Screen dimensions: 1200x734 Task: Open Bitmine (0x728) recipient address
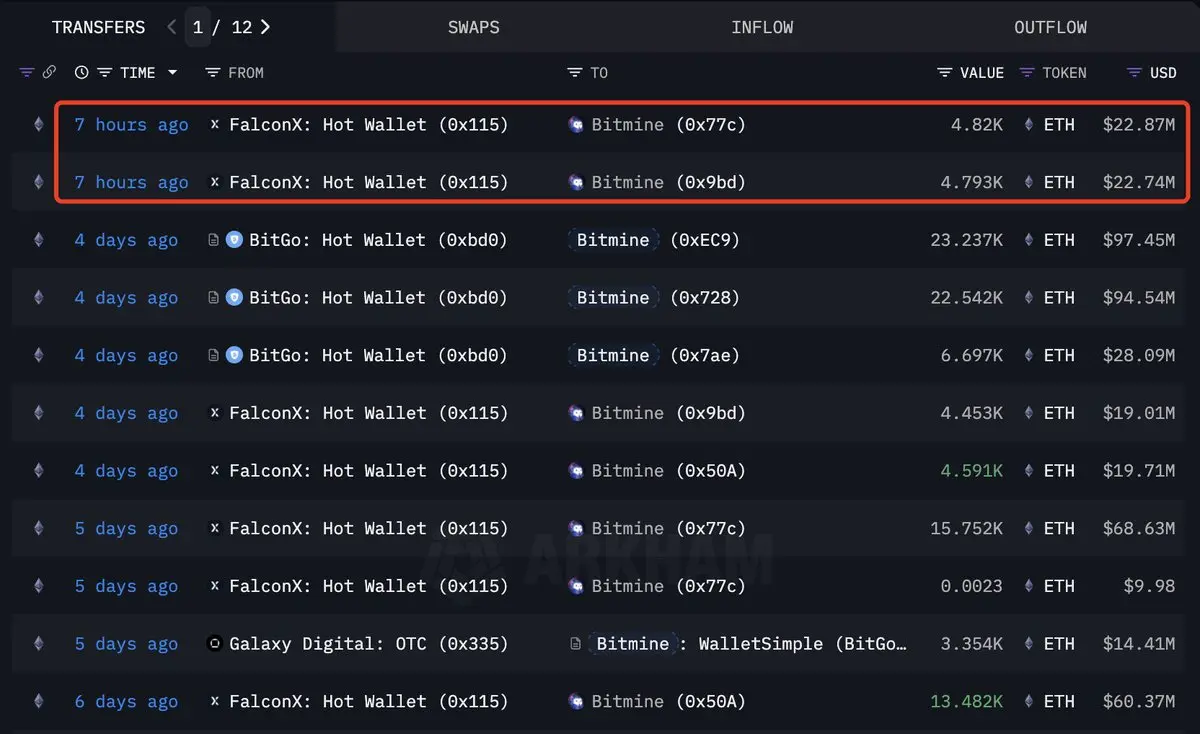pyautogui.click(x=654, y=298)
